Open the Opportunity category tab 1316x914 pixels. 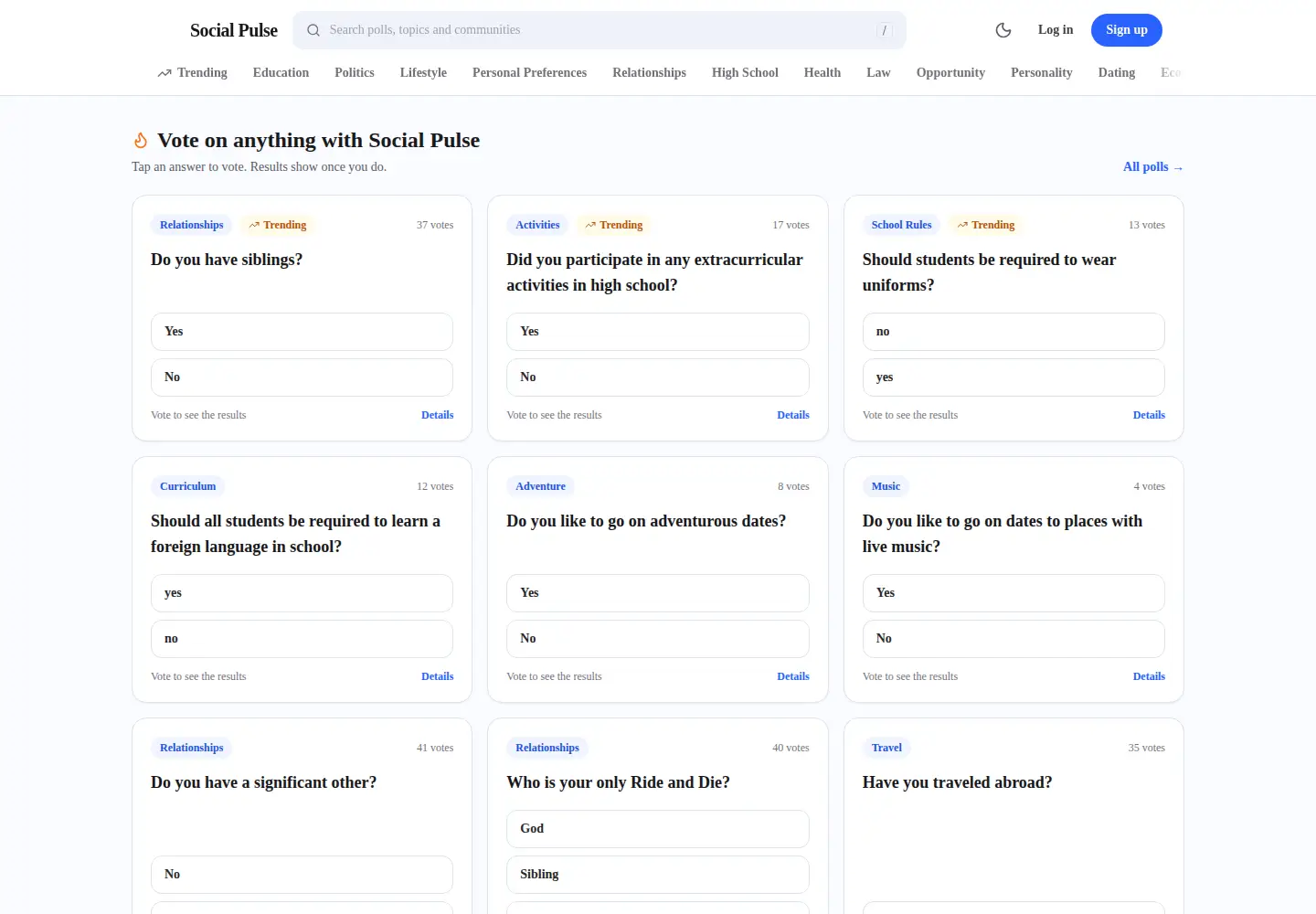(x=950, y=72)
